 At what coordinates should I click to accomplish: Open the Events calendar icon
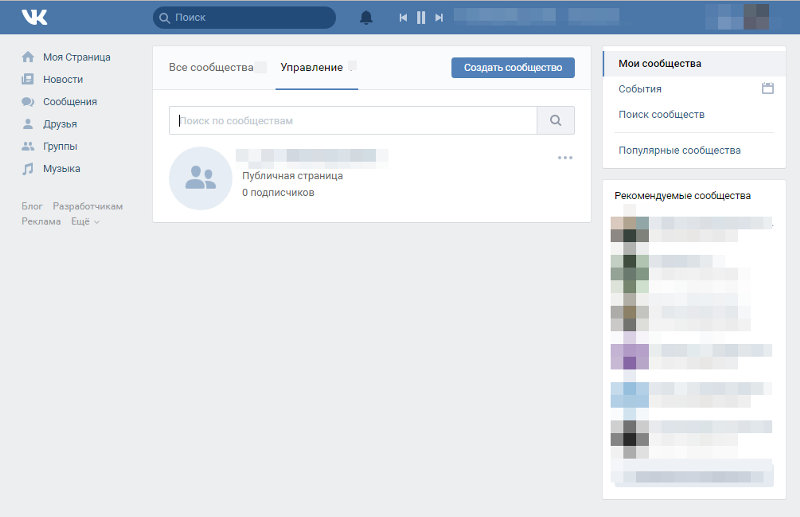pyautogui.click(x=768, y=89)
